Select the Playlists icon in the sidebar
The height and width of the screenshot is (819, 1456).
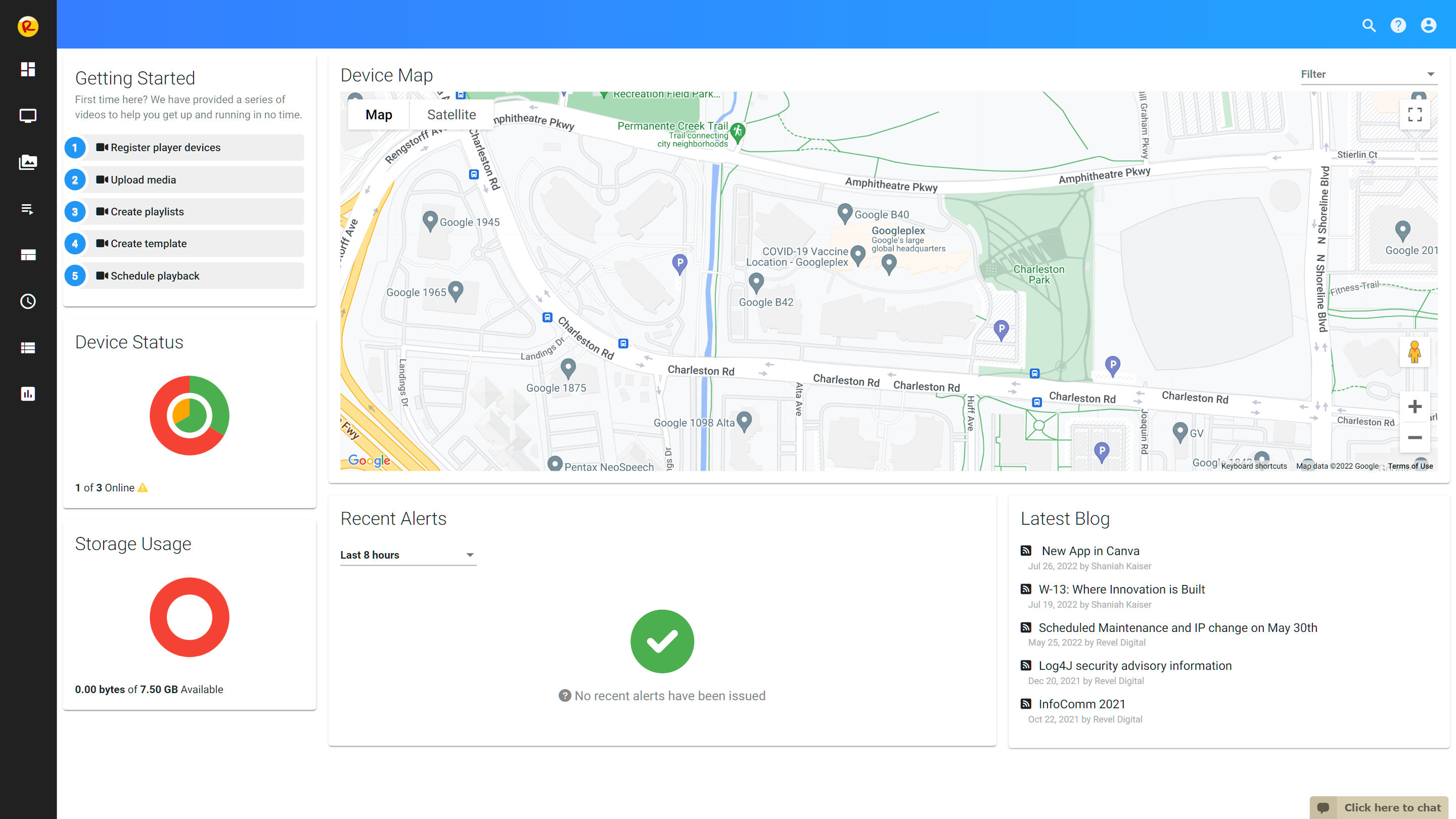(x=28, y=209)
